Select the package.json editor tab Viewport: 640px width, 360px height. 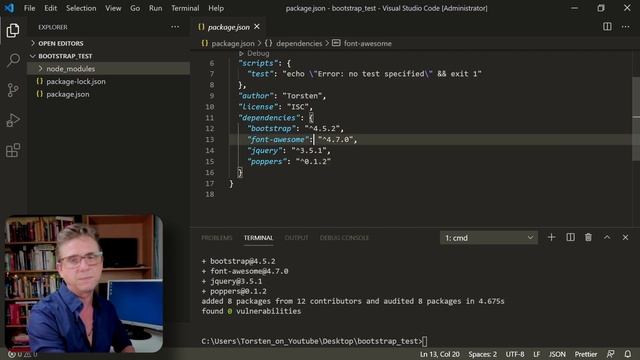[229, 27]
